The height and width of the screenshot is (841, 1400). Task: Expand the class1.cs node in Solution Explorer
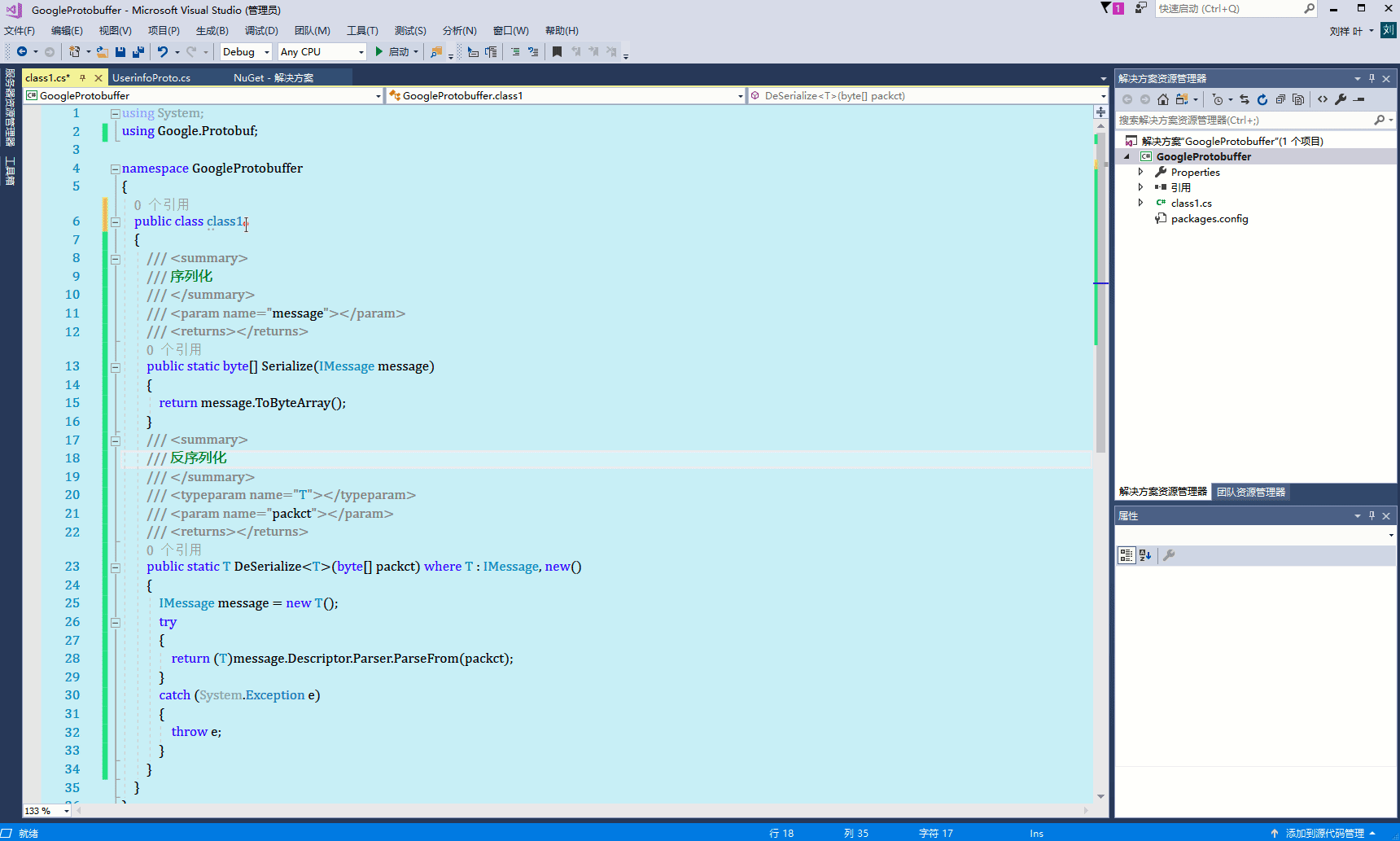[1140, 204]
